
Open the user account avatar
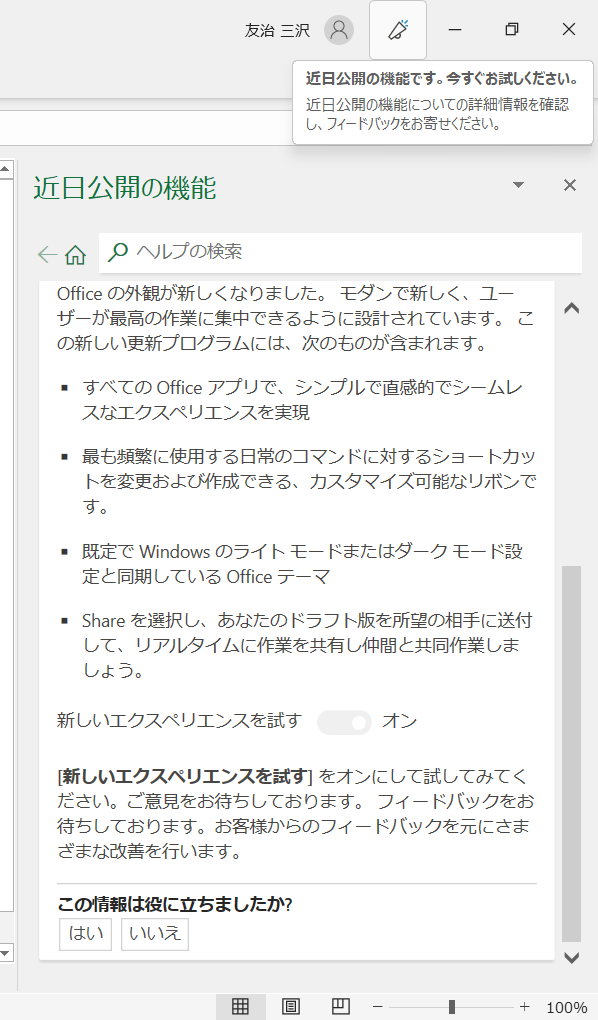[x=339, y=30]
